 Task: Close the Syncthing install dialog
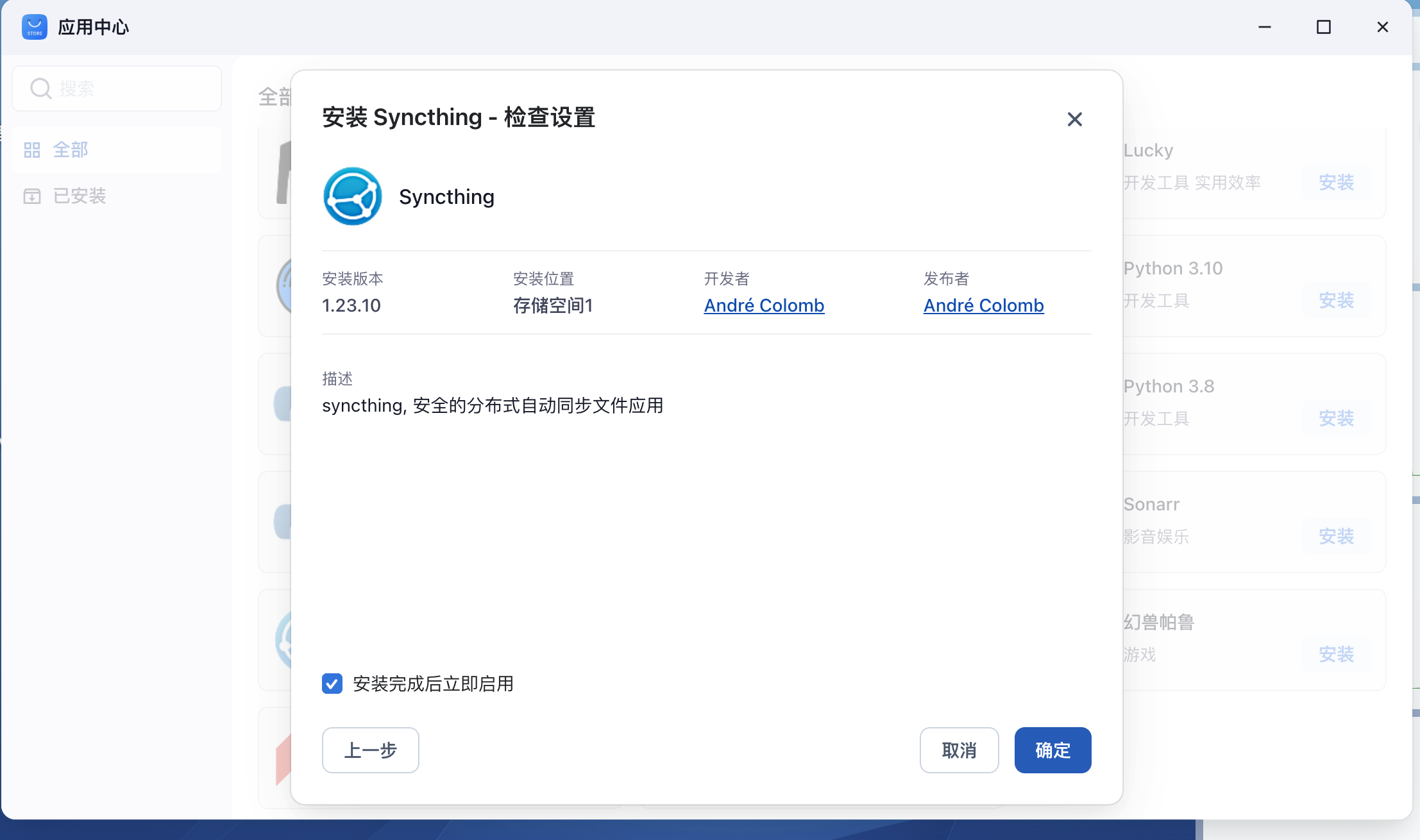coord(1075,119)
